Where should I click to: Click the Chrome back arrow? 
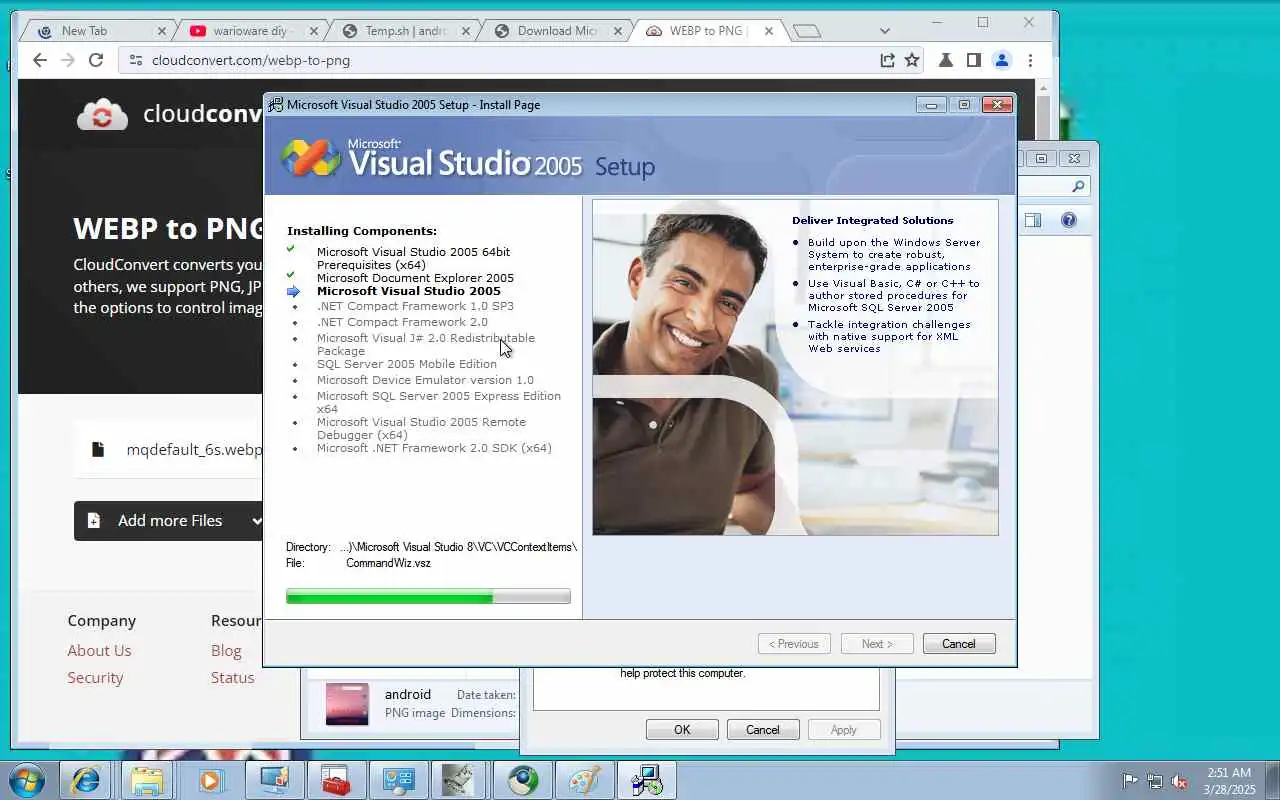[40, 60]
